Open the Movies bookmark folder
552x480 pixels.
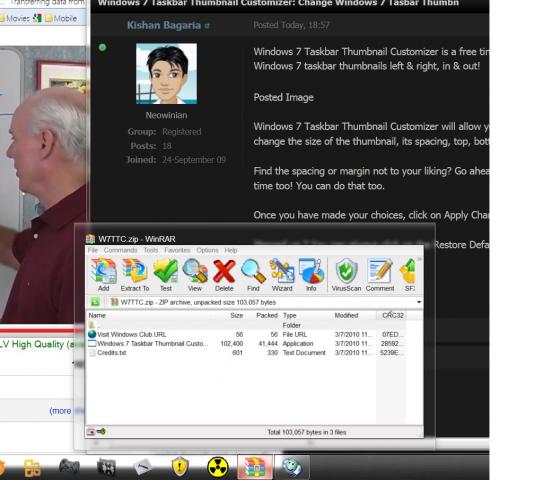point(15,18)
